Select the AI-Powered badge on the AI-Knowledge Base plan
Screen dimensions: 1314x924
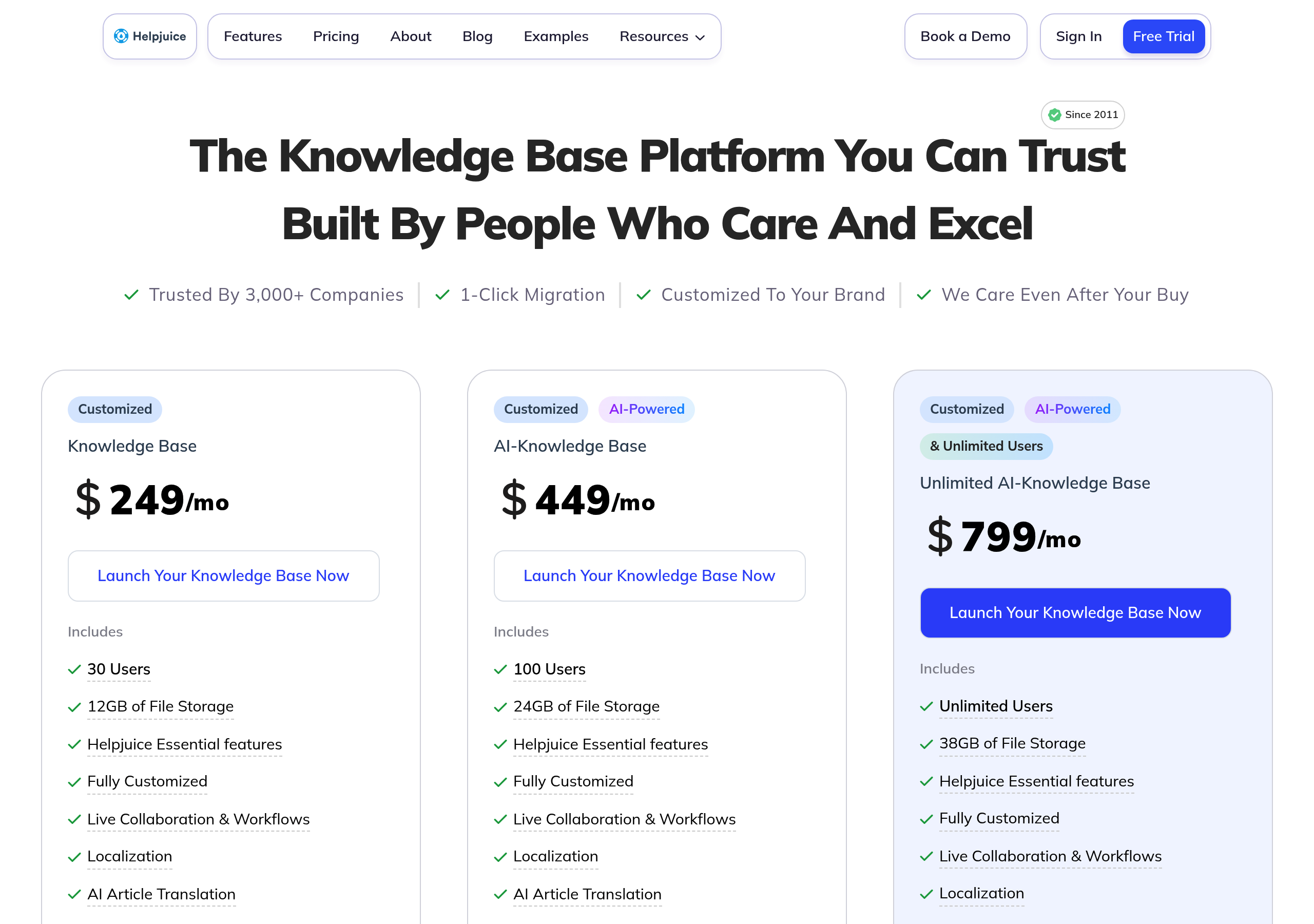point(646,409)
